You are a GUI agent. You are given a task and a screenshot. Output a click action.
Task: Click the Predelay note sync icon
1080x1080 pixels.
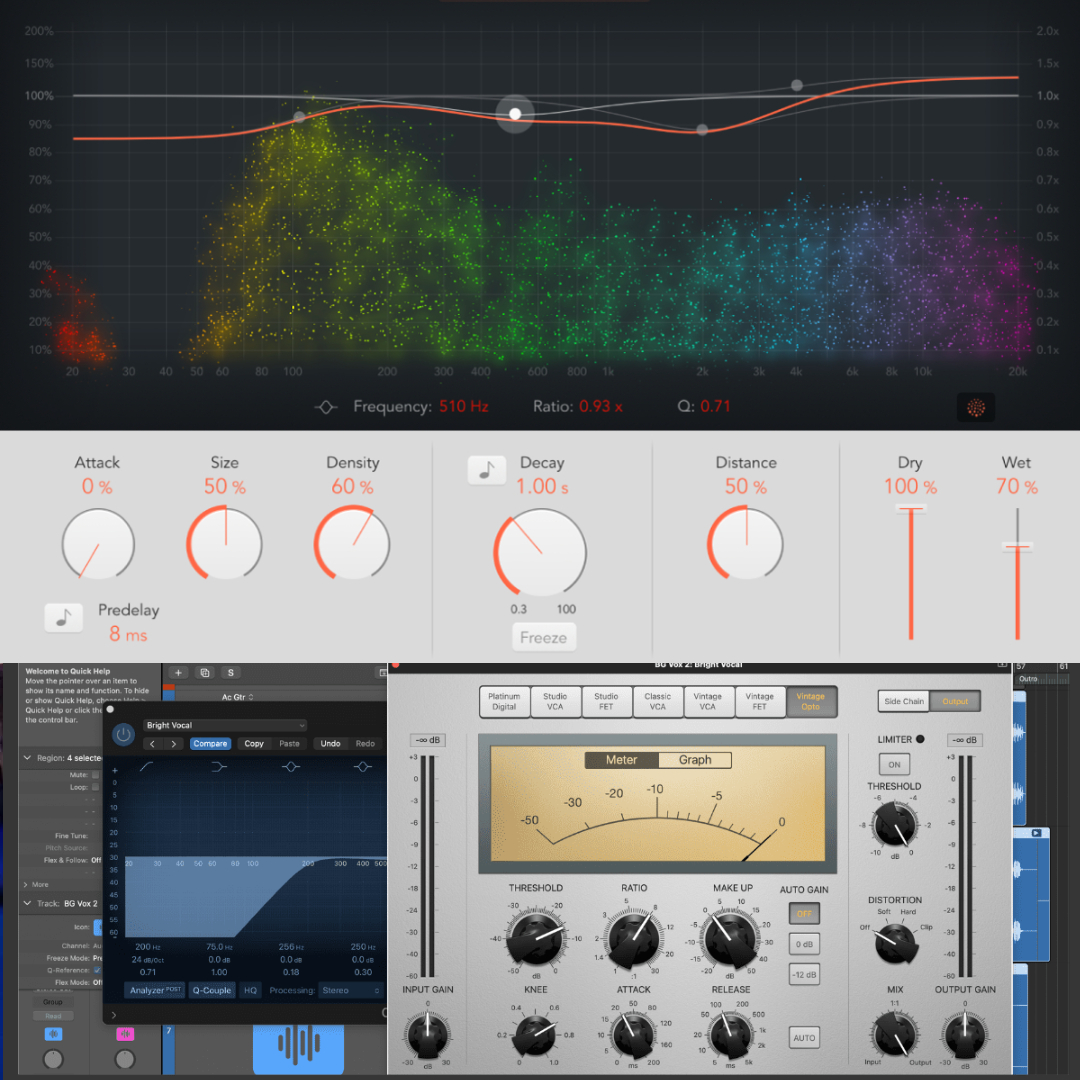click(x=63, y=618)
